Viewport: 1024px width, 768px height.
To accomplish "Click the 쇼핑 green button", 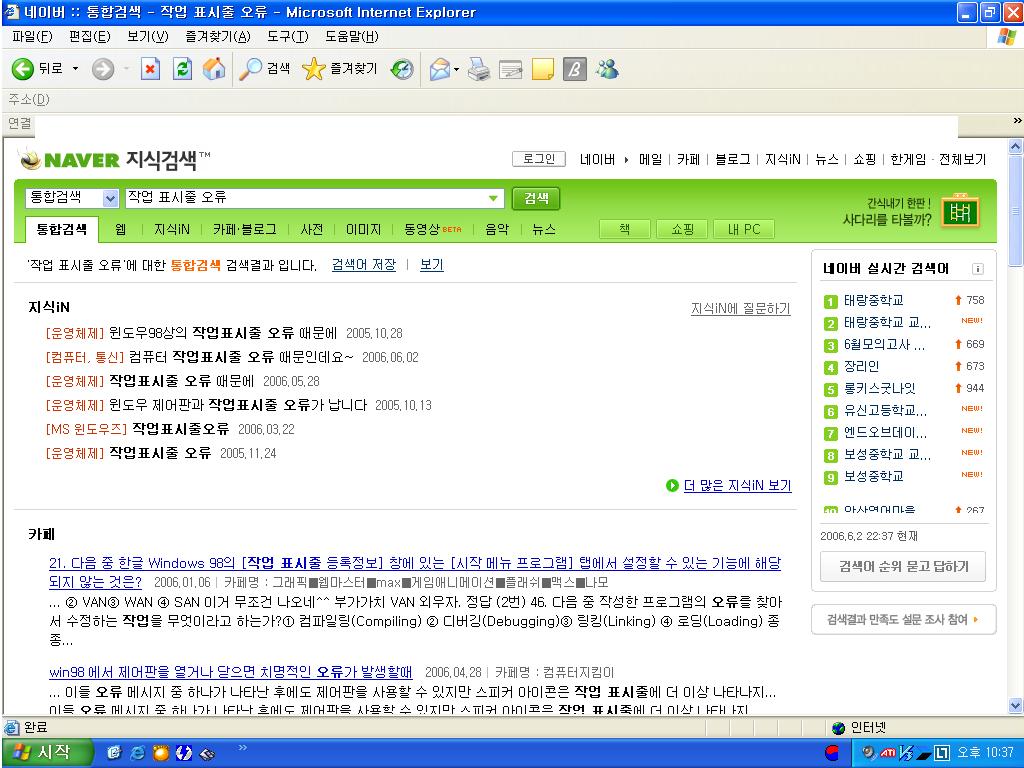I will coord(682,229).
